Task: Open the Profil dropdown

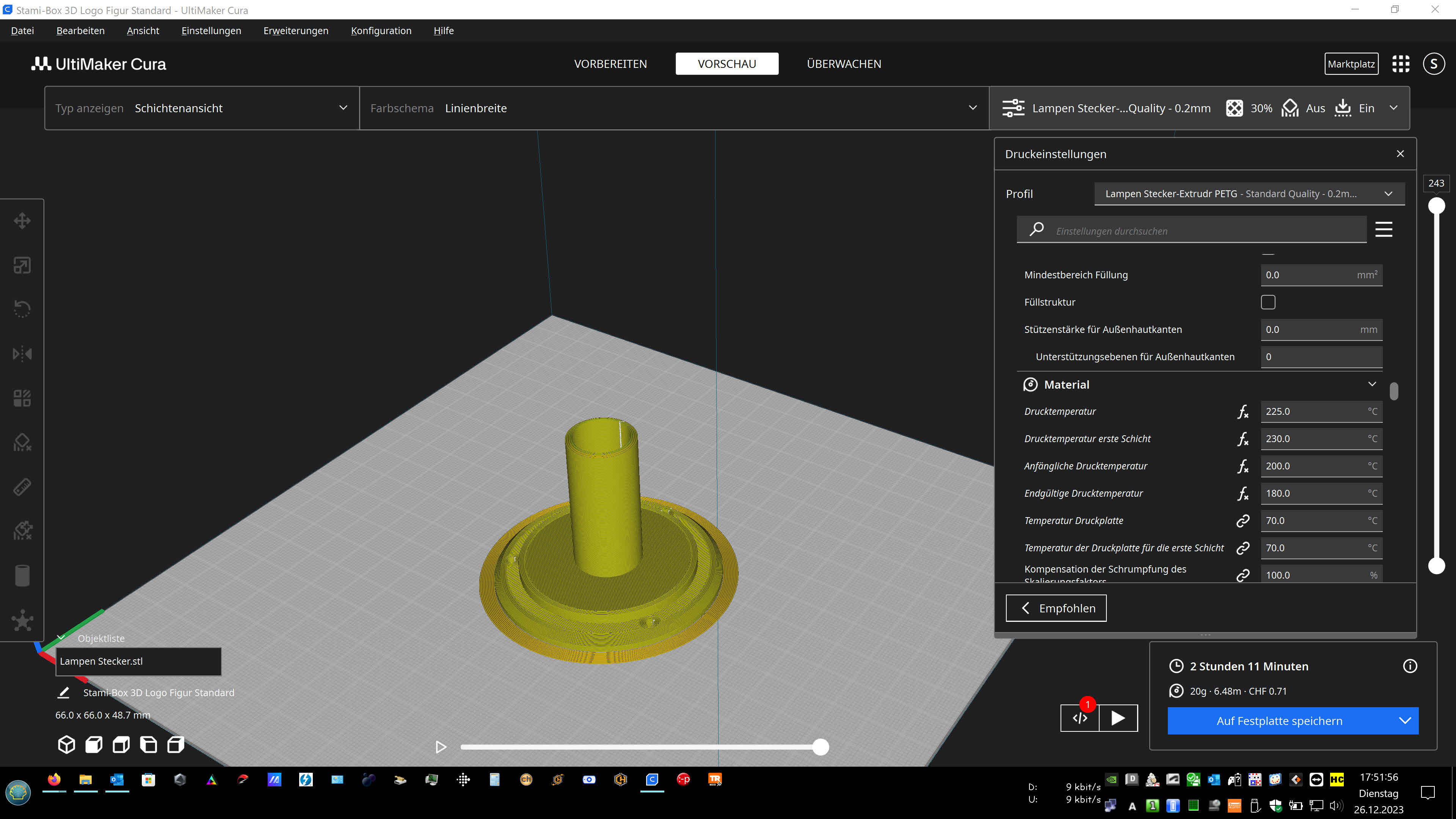Action: click(x=1249, y=194)
